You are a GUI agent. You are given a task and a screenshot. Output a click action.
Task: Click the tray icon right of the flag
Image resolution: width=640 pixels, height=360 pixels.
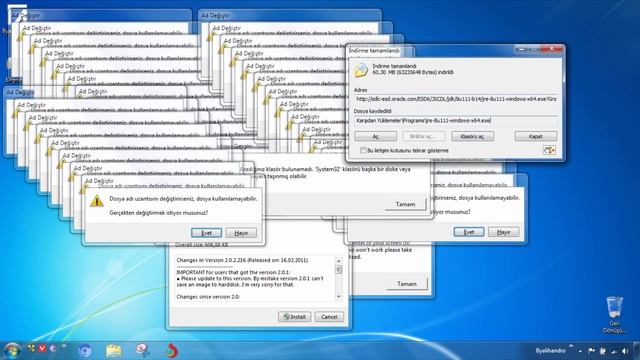(602, 351)
